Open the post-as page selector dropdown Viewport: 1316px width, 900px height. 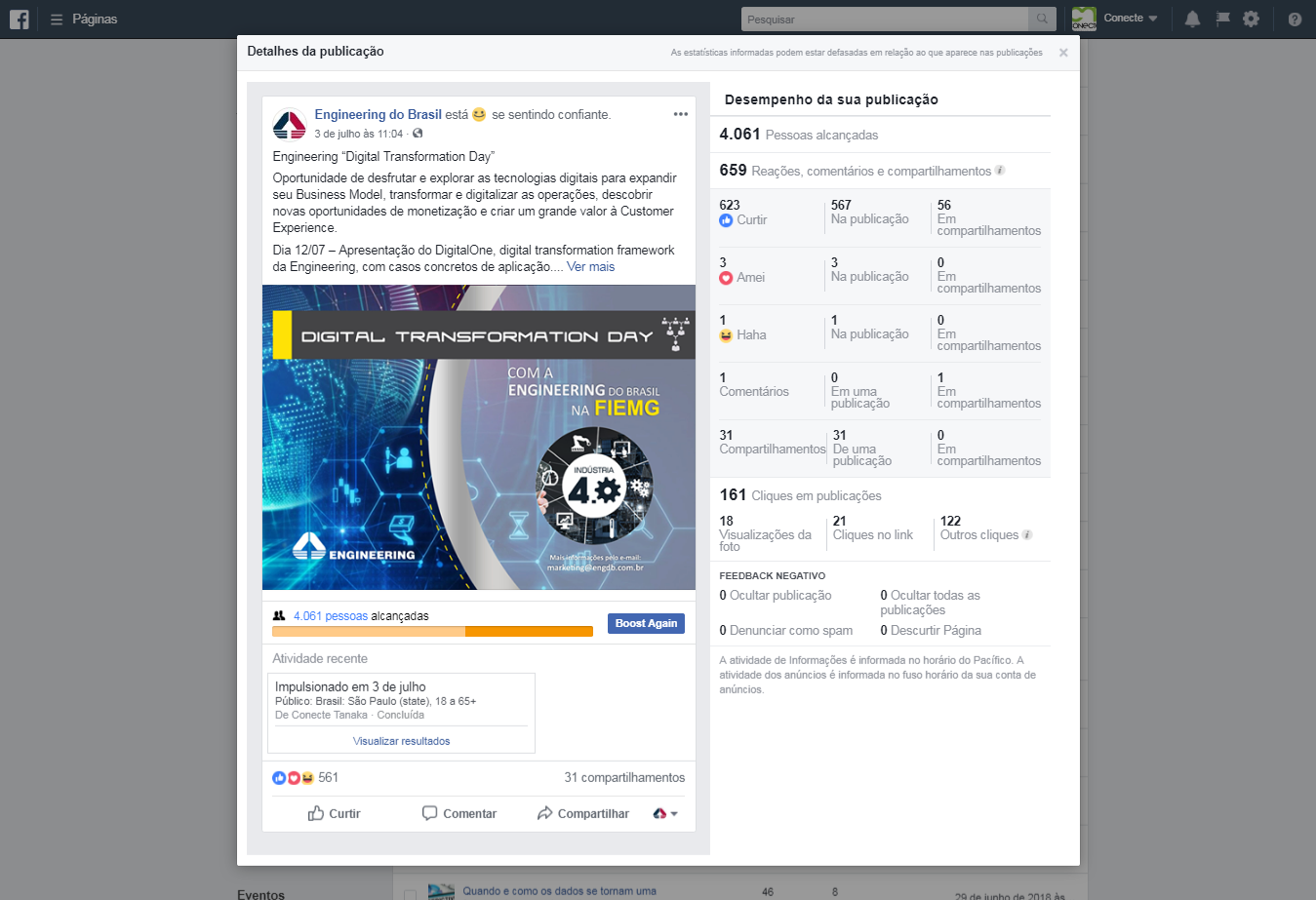665,813
